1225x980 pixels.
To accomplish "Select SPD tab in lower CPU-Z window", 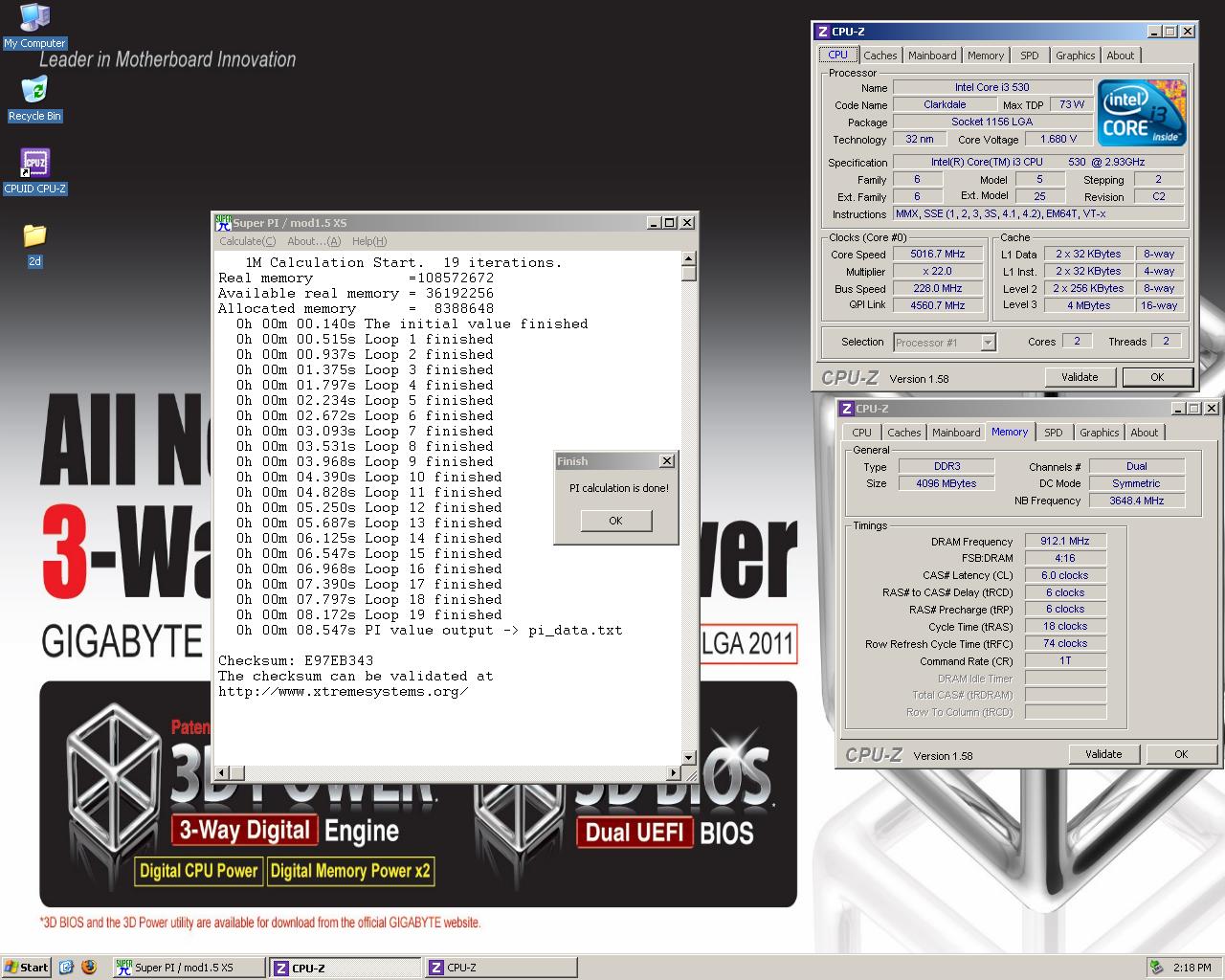I will [1053, 433].
